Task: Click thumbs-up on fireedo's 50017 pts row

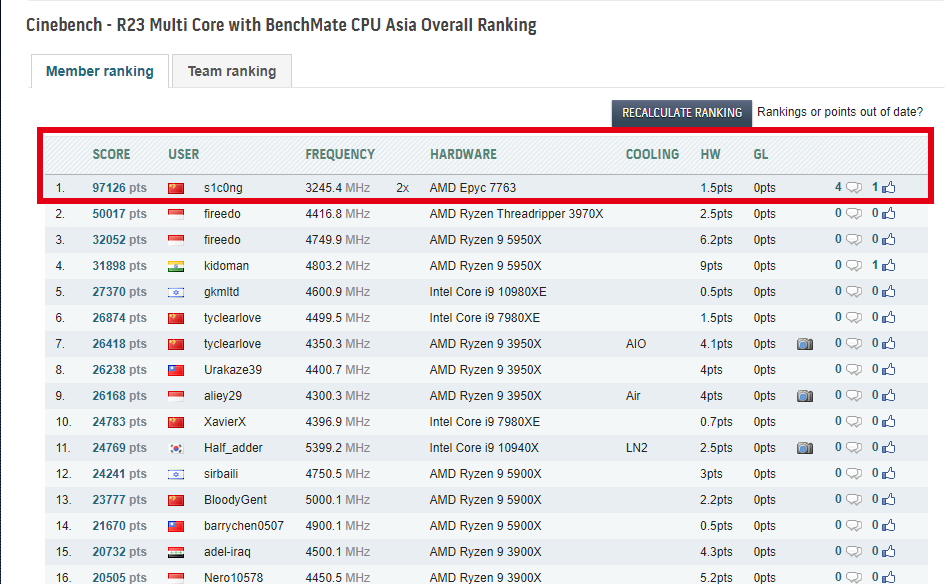Action: [888, 213]
